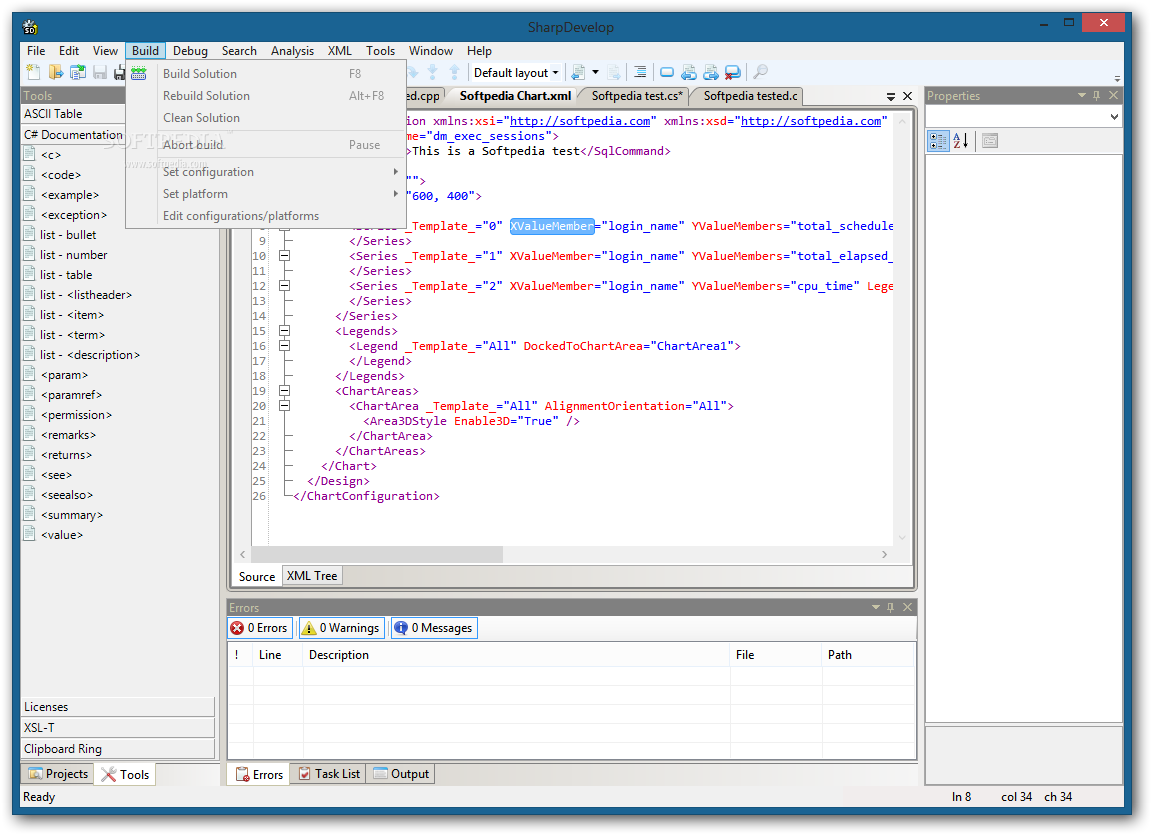This screenshot has width=1152, height=835.
Task: Click the editor vertical scrollbar down arrow
Action: point(903,538)
